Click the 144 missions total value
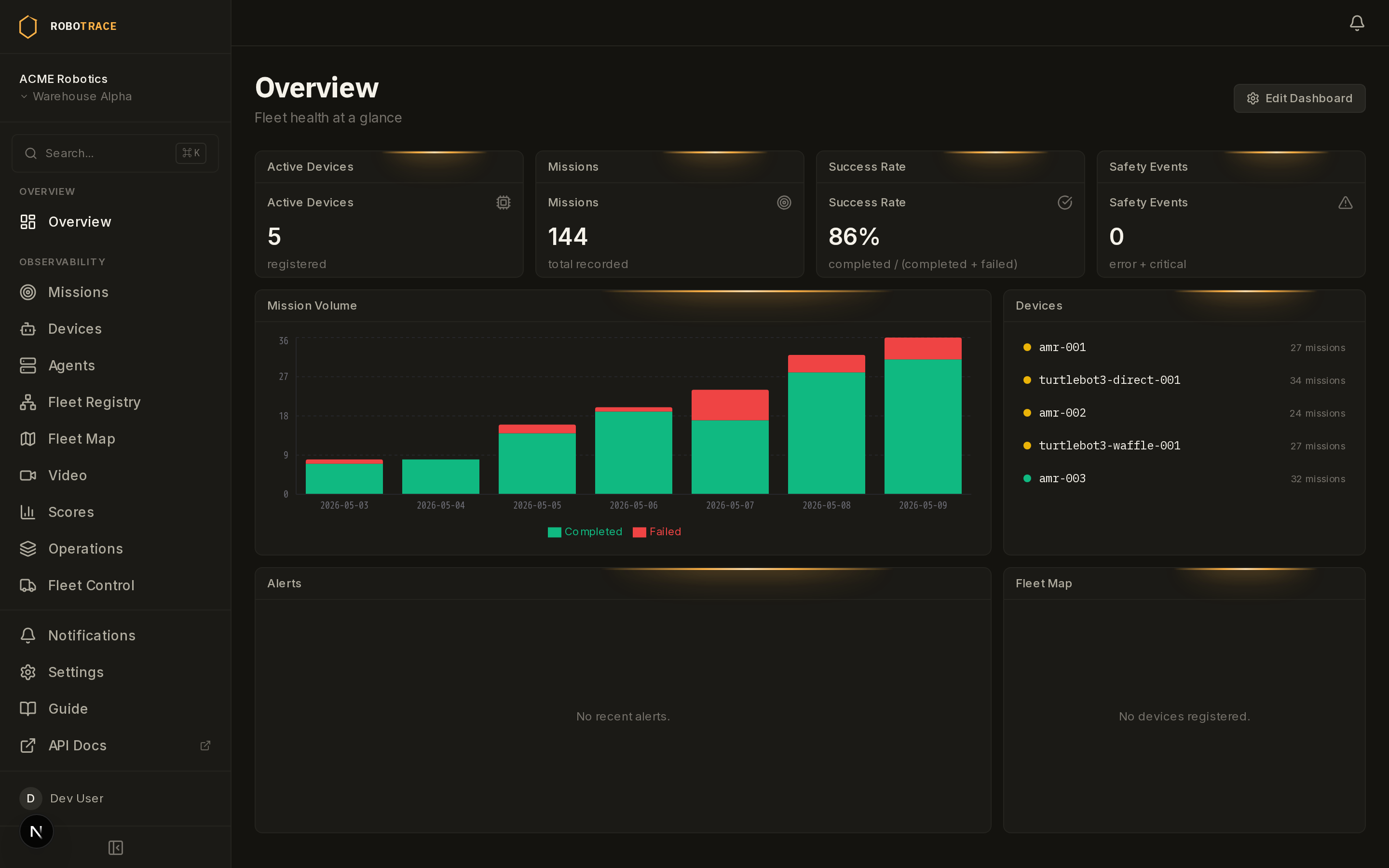1389x868 pixels. tap(568, 236)
